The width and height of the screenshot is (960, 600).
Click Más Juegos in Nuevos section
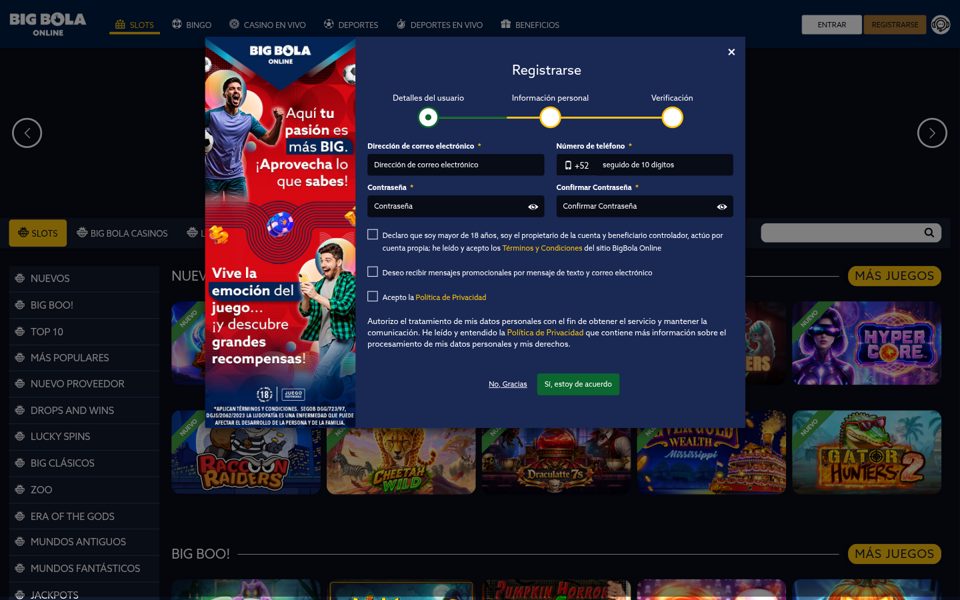pyautogui.click(x=894, y=276)
